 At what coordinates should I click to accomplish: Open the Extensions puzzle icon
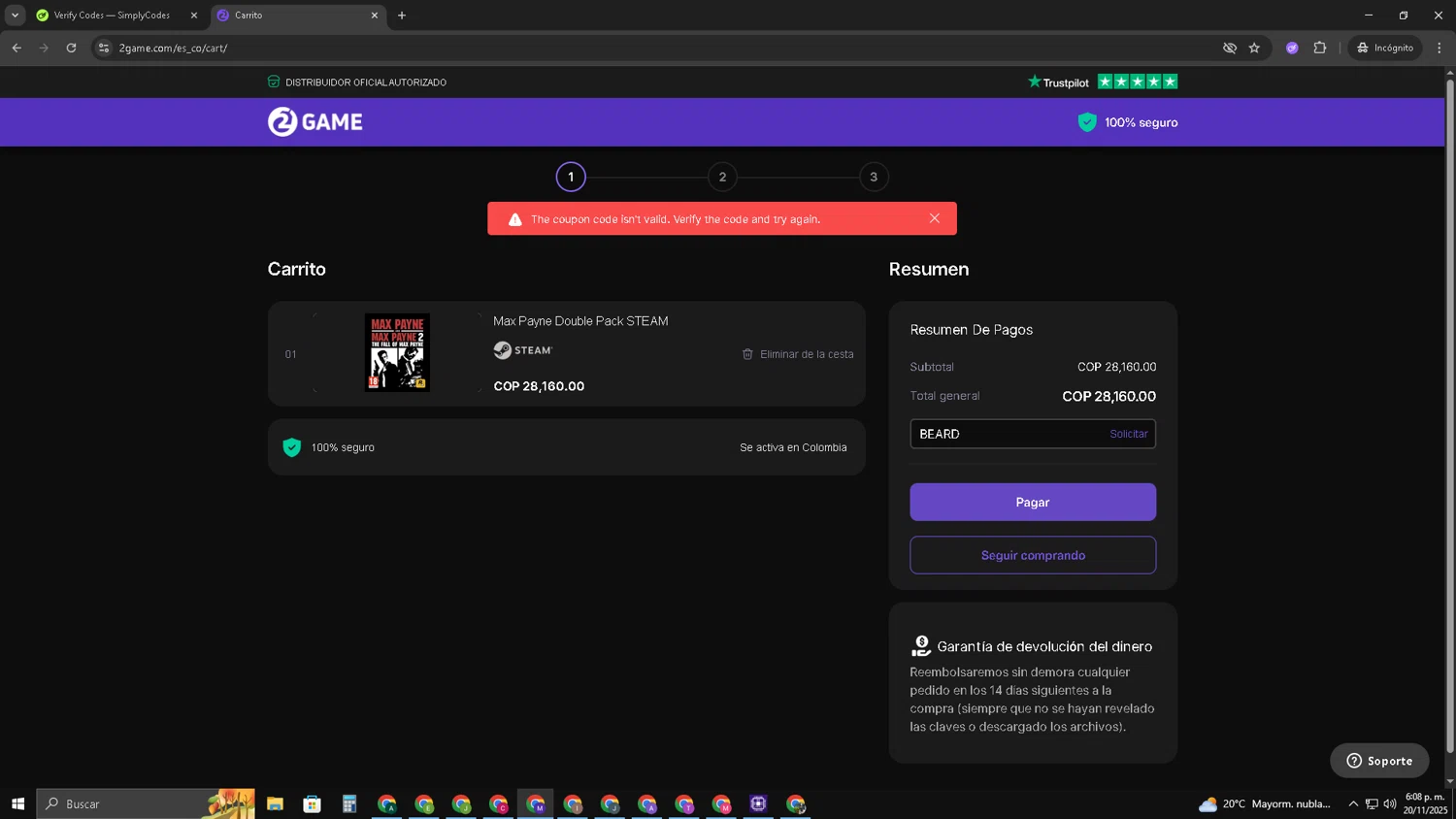pyautogui.click(x=1320, y=48)
